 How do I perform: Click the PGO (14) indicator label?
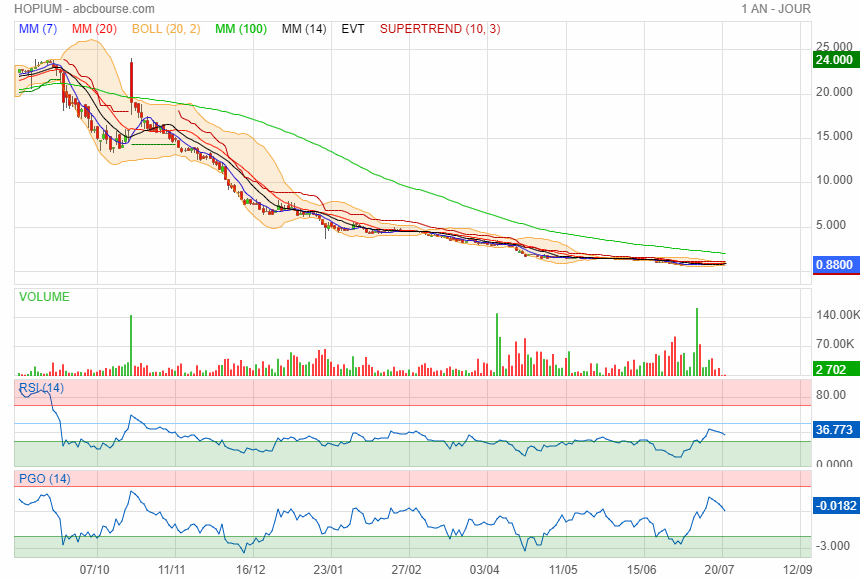tap(45, 478)
